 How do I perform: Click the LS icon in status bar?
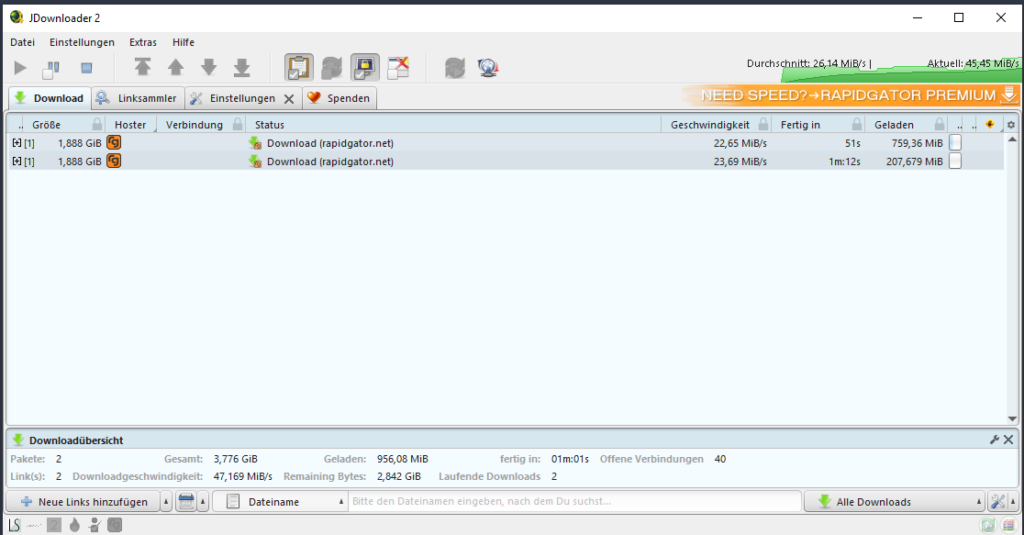click(14, 525)
